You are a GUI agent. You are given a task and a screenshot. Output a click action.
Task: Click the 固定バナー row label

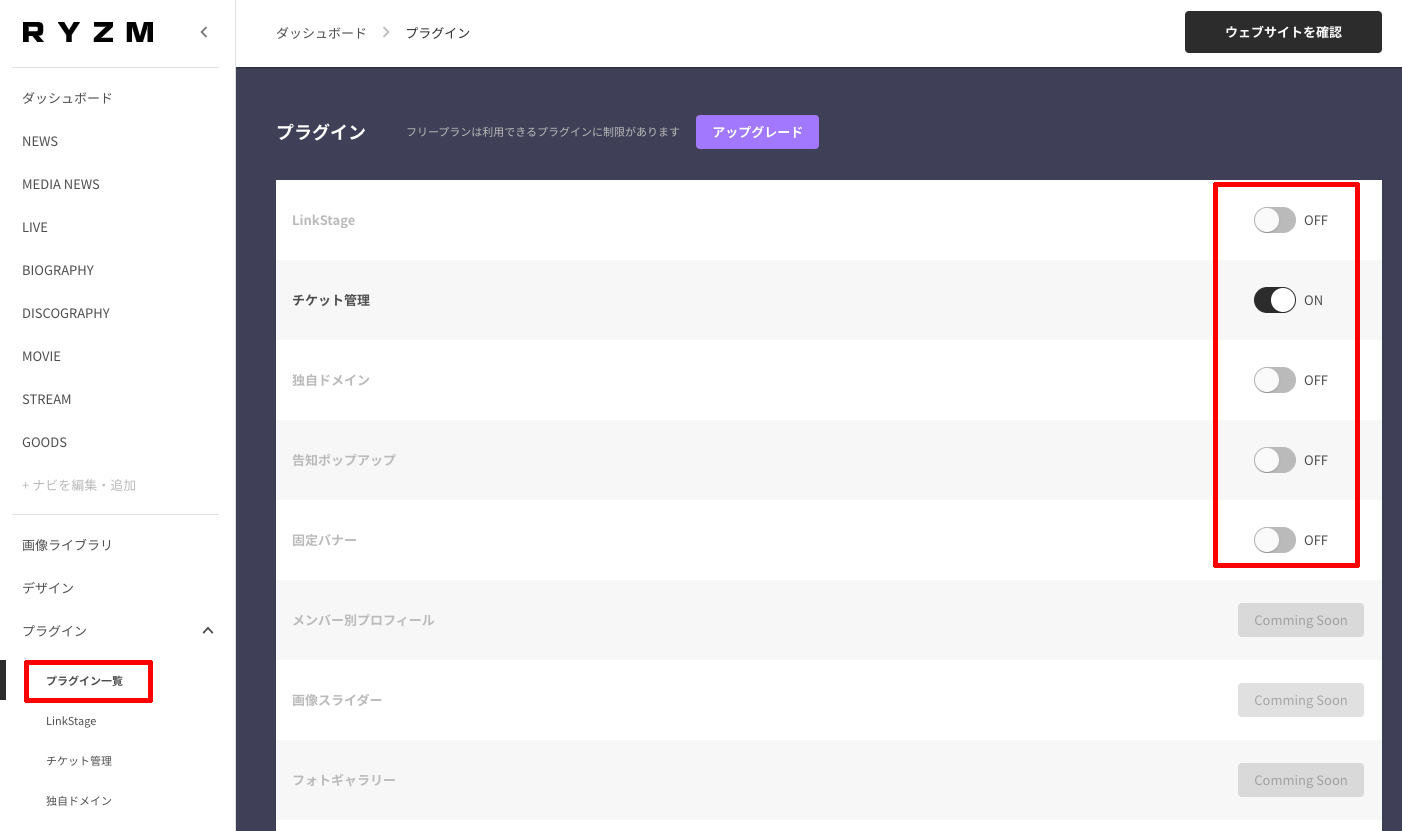click(324, 540)
